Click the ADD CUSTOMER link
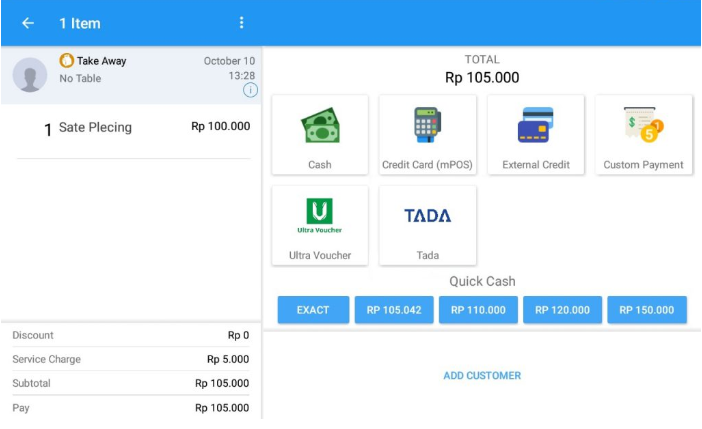The height and width of the screenshot is (429, 702). pyautogui.click(x=482, y=376)
